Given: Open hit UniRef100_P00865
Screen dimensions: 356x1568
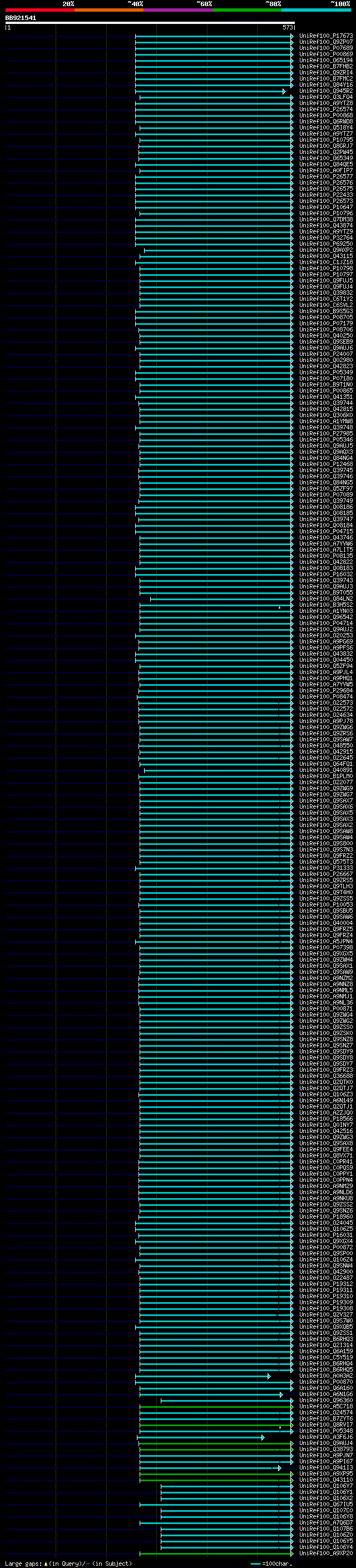Looking at the screenshot, I should tap(326, 391).
